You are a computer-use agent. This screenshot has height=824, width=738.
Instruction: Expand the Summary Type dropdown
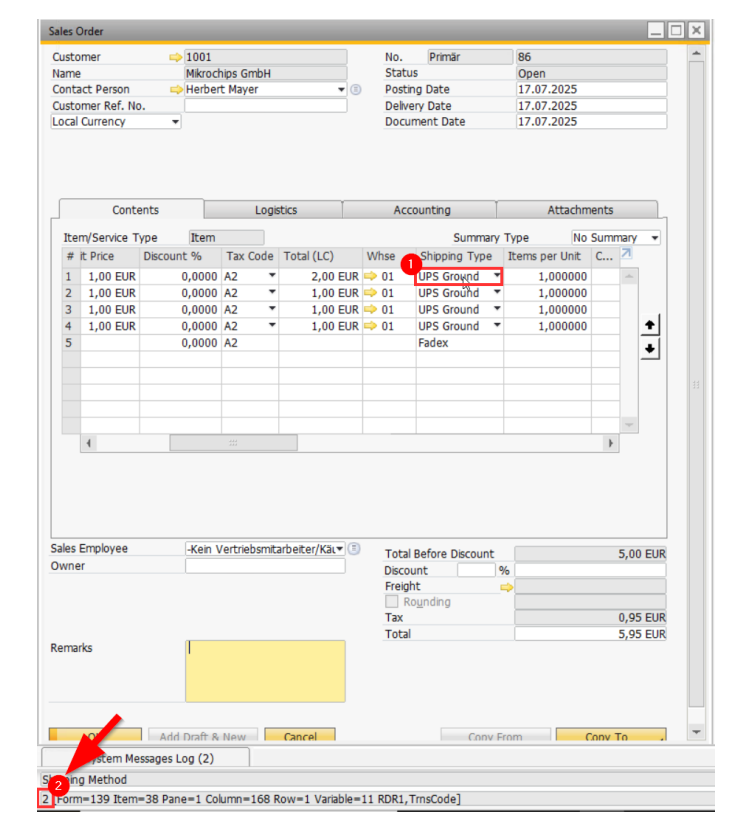click(x=654, y=238)
